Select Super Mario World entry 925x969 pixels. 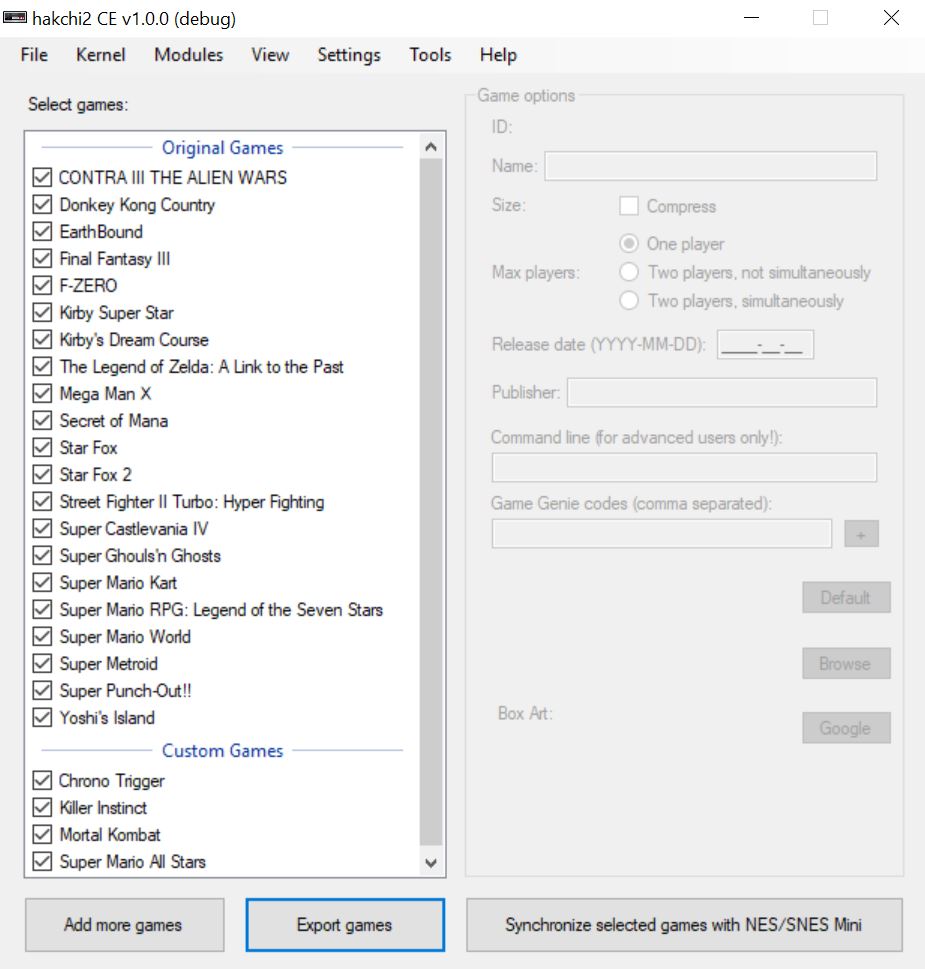(125, 637)
